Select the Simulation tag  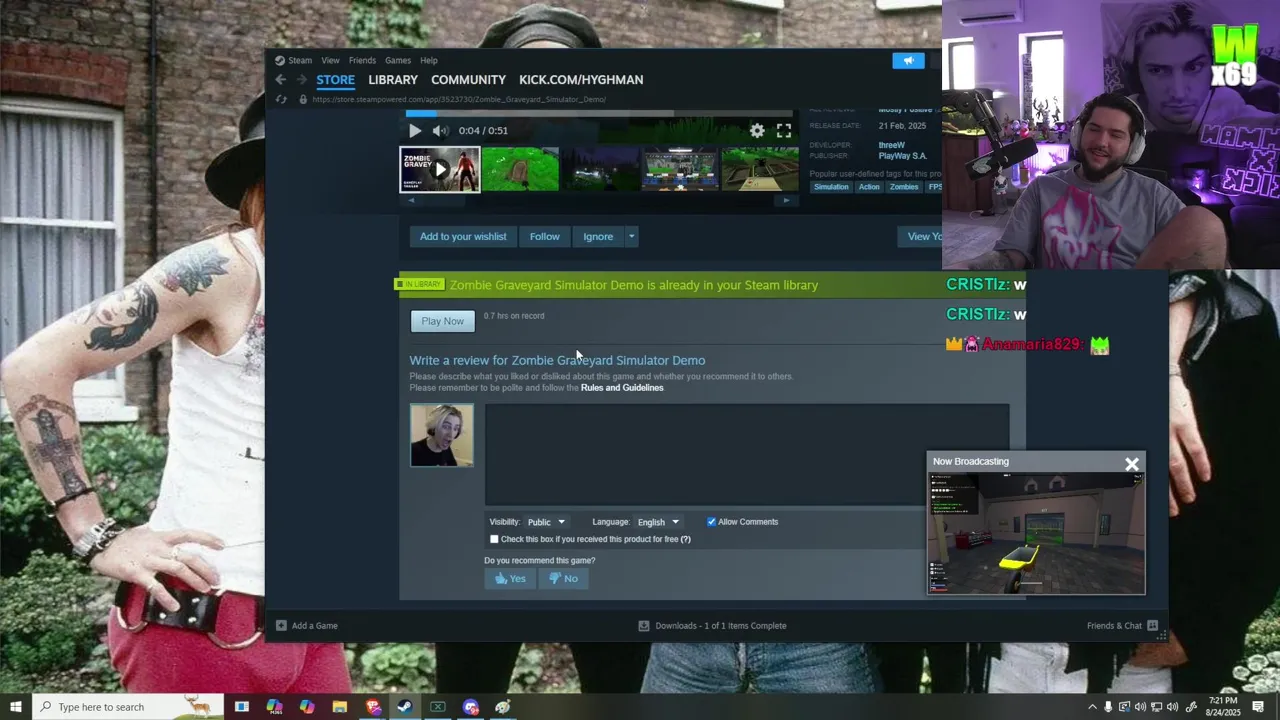pyautogui.click(x=831, y=187)
